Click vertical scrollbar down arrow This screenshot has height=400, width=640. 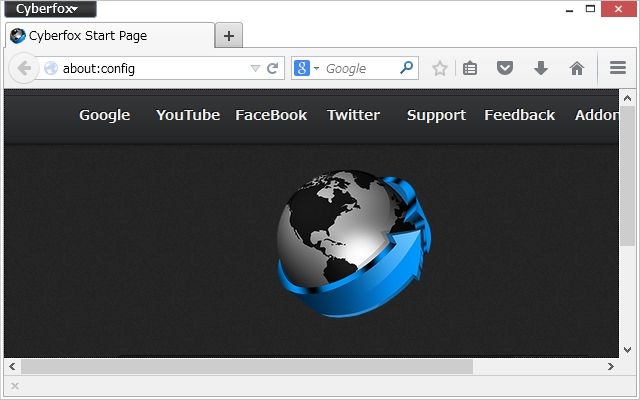[627, 350]
